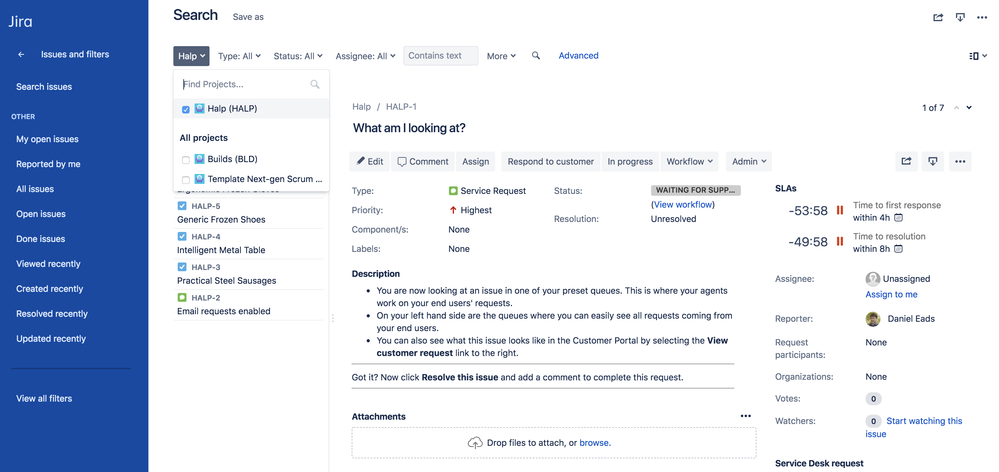
Task: Click the upload cloud icon in drop zone
Action: [x=475, y=443]
